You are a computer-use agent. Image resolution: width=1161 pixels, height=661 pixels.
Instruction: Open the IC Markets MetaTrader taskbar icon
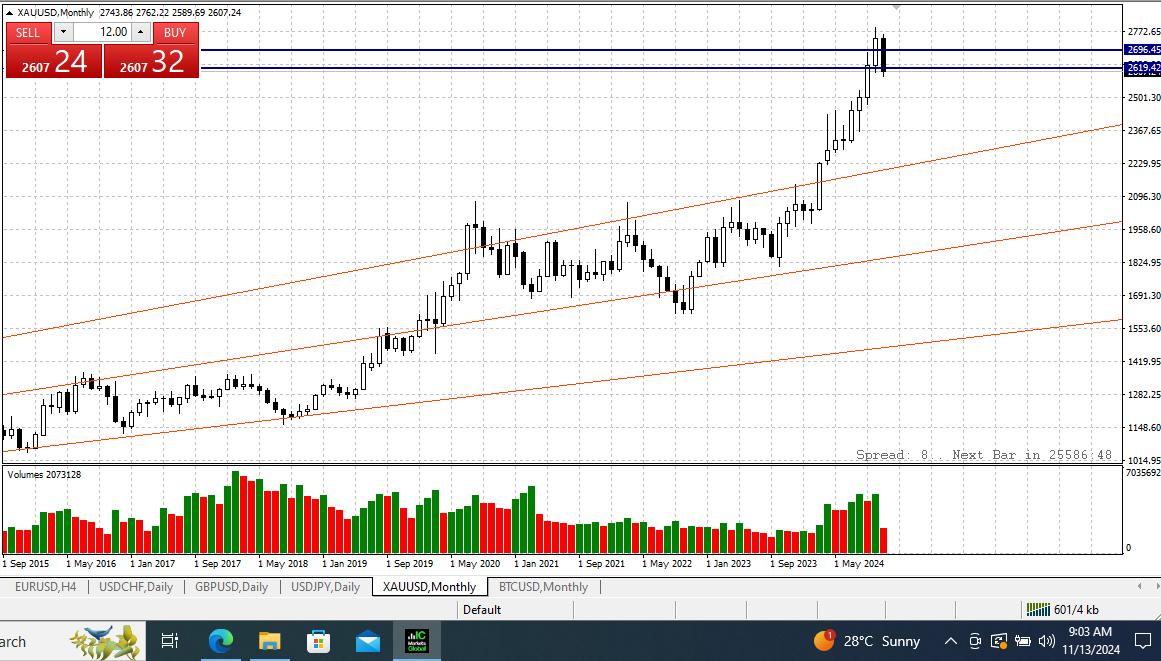pos(418,641)
